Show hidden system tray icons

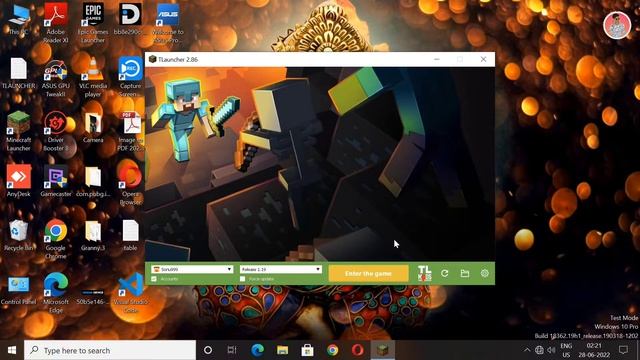527,350
